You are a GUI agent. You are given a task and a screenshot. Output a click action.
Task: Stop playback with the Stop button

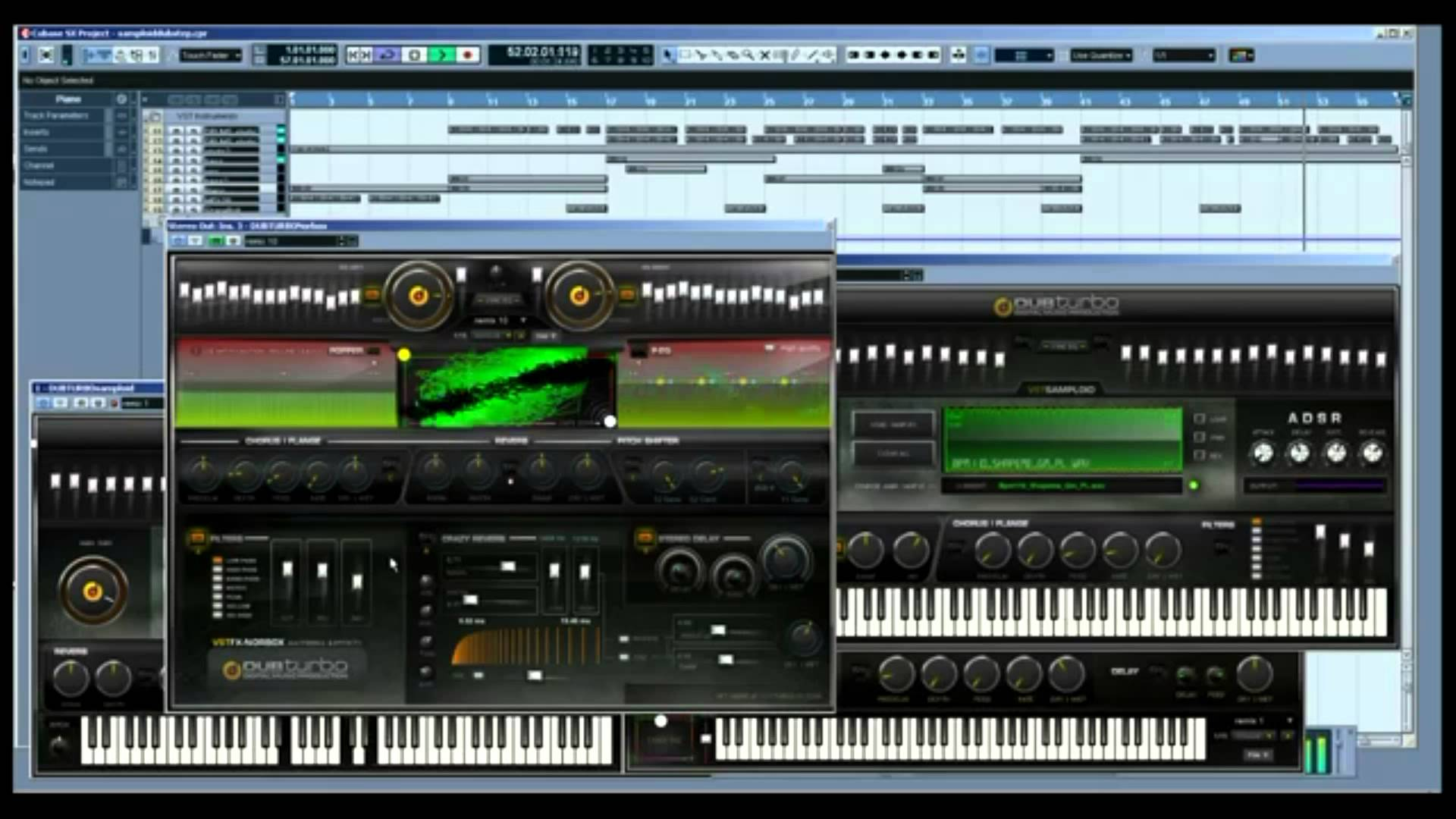415,55
